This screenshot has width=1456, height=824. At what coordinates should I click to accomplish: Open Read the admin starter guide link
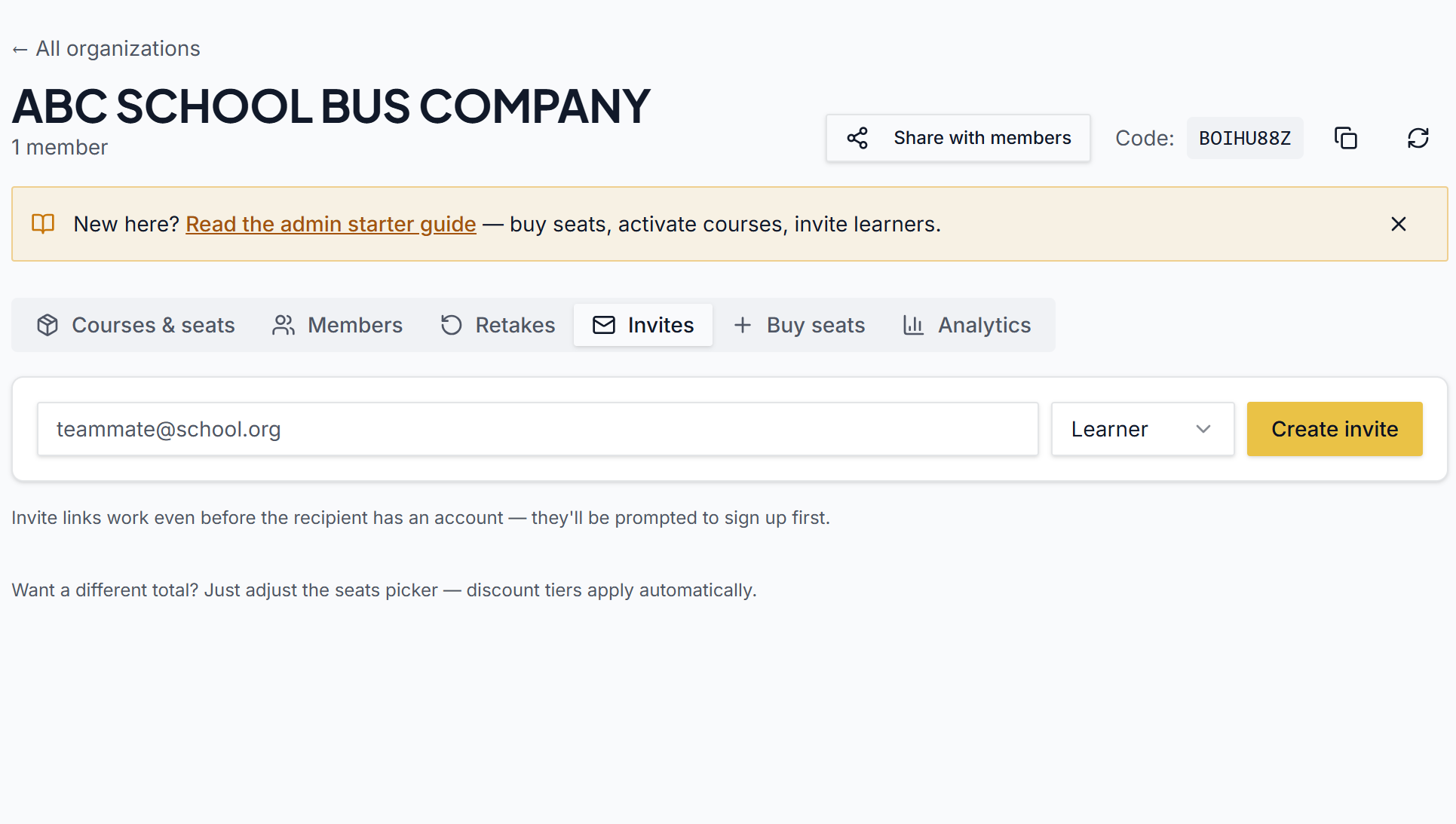click(331, 224)
